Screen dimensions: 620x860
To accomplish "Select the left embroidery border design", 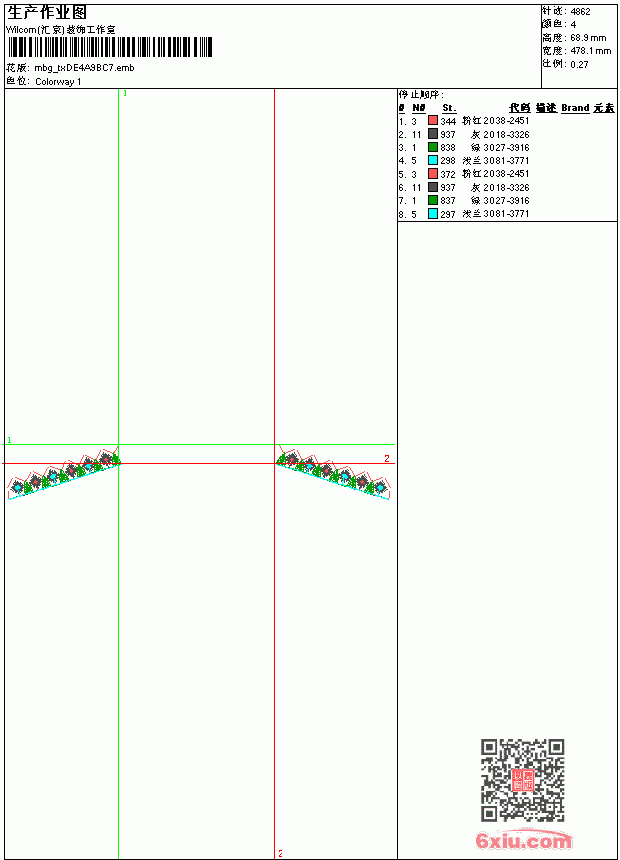I will [x=64, y=474].
